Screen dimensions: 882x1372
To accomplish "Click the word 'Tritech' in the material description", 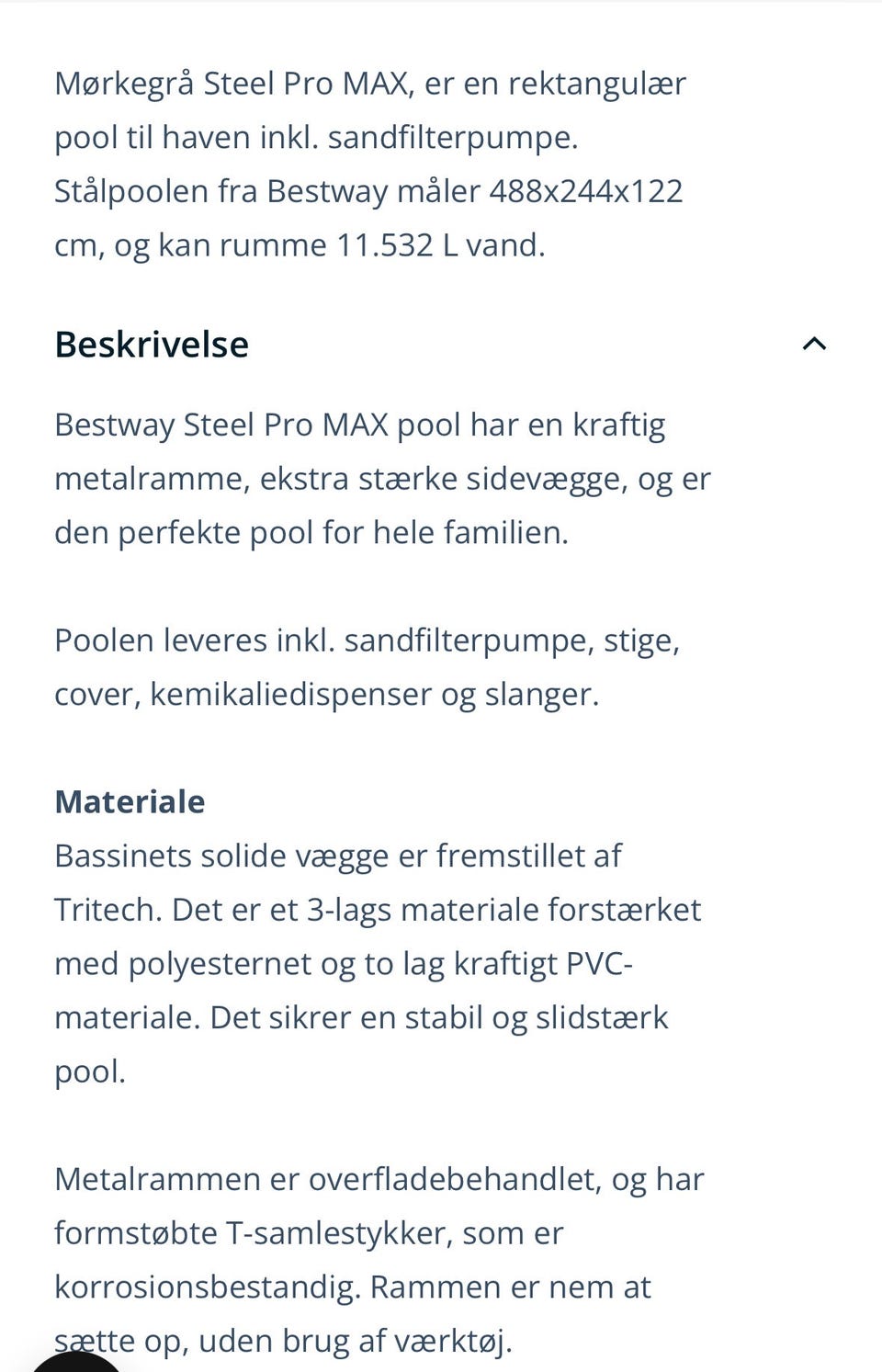I will coord(107,910).
